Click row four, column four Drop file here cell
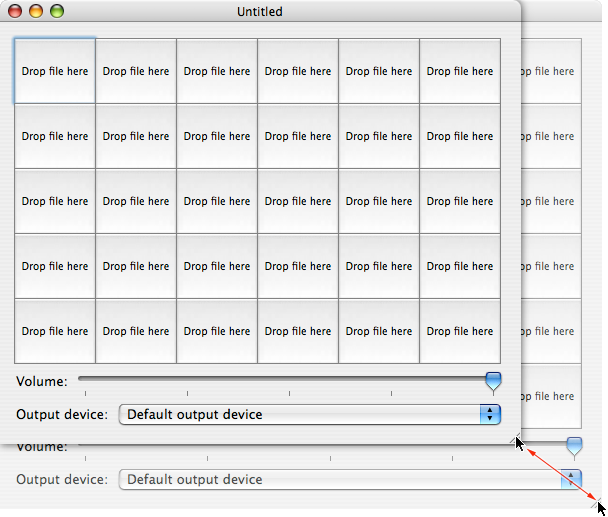The width and height of the screenshot is (608, 517). point(298,266)
